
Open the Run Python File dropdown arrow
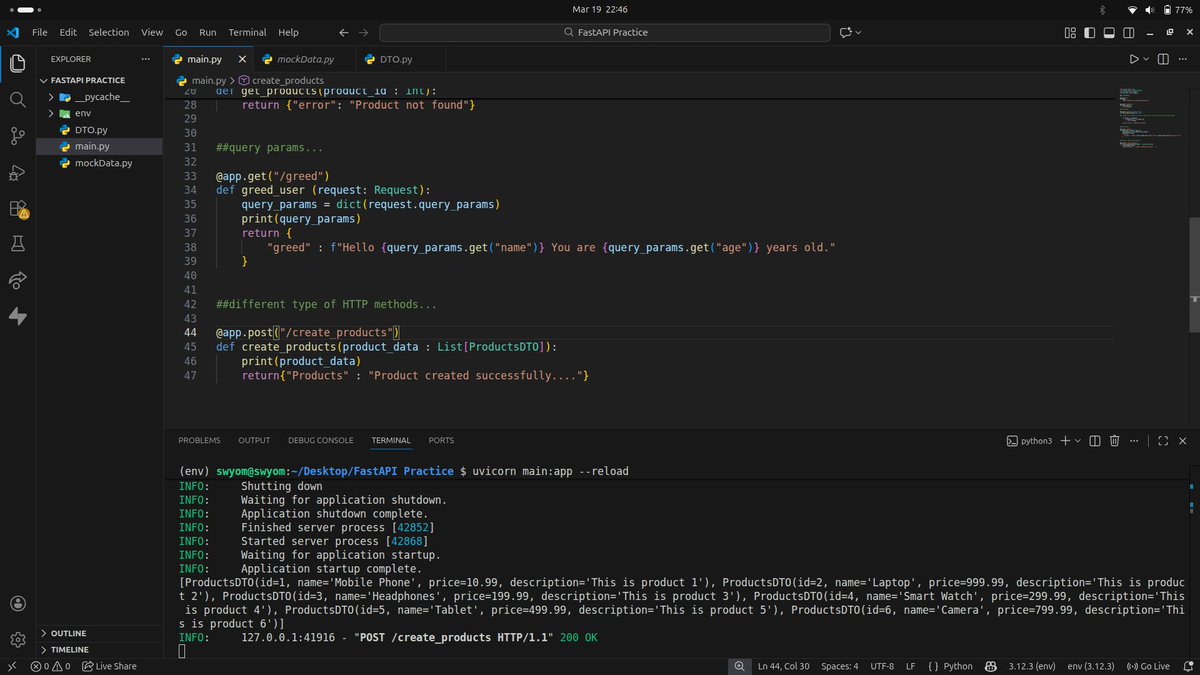[1146, 59]
